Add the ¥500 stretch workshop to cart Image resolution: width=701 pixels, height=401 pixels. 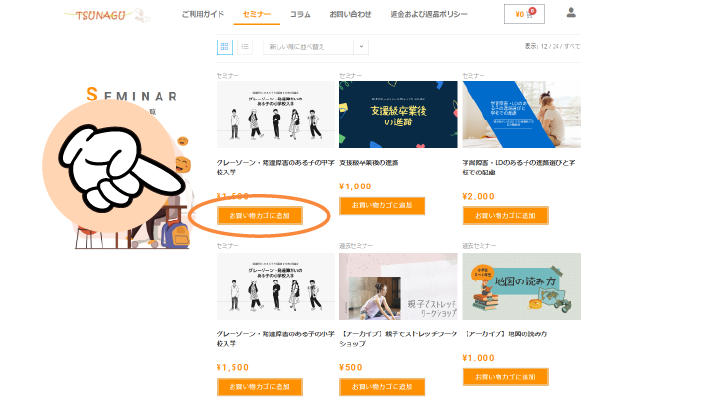(382, 387)
